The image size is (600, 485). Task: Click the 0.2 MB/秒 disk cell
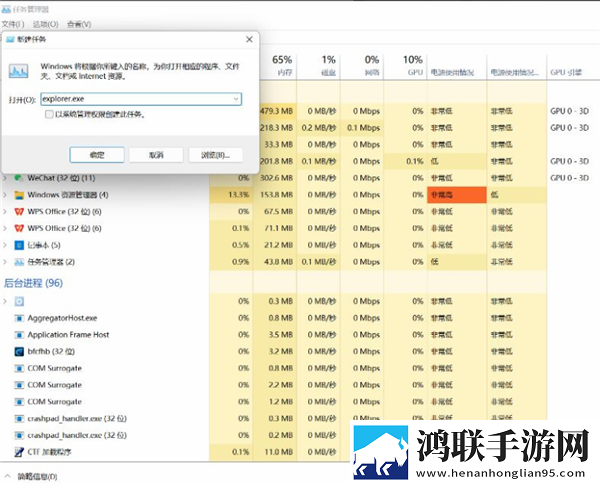(318, 128)
